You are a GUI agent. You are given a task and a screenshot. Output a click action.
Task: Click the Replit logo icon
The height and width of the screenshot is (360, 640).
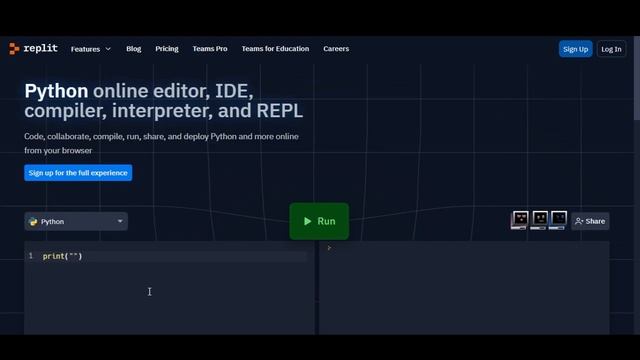pyautogui.click(x=14, y=49)
